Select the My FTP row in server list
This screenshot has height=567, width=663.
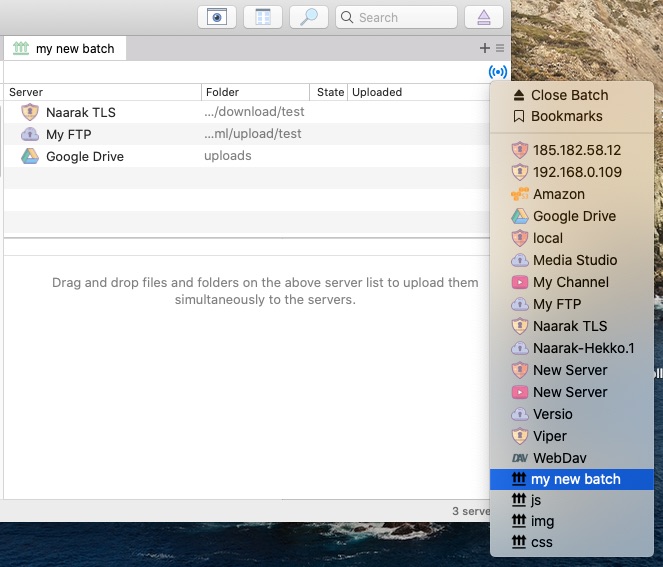(x=247, y=134)
